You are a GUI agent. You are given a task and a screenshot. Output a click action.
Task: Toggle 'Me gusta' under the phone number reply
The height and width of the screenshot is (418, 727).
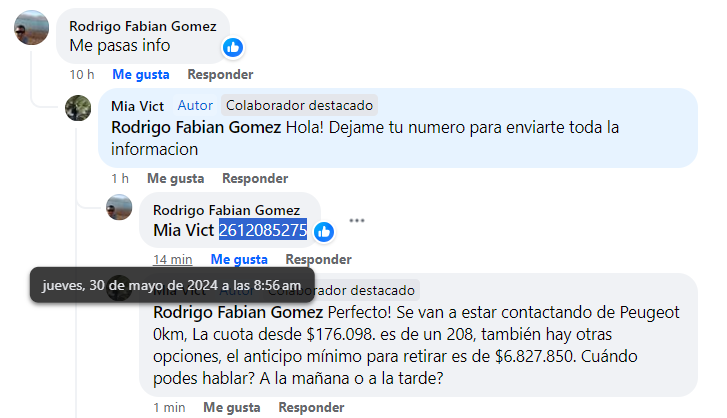point(239,259)
